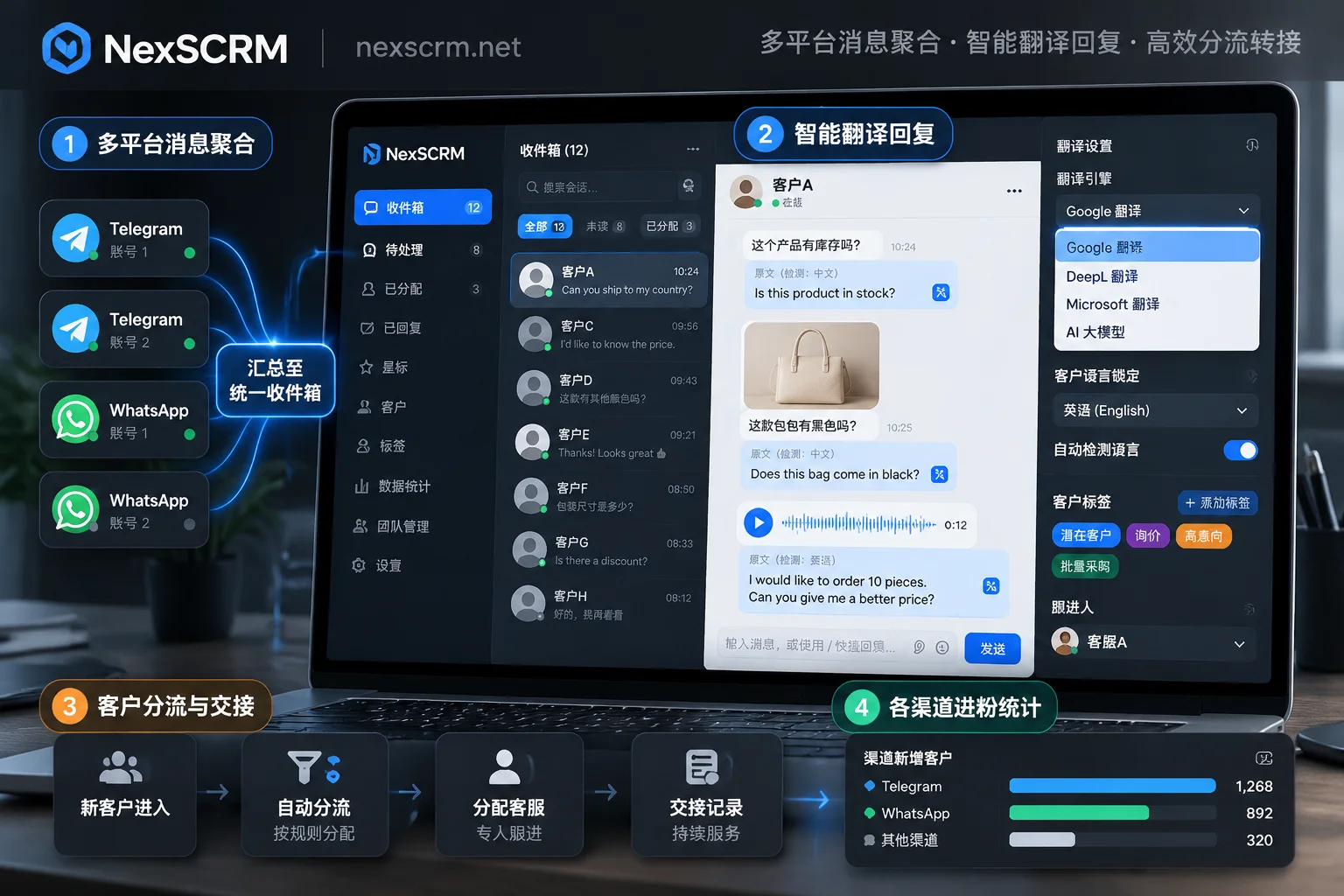
Task: Select the 全部 12 filter tab
Action: point(545,227)
